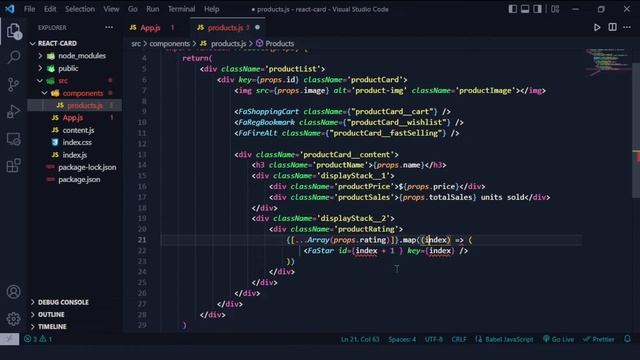
Task: Open the Run menu
Action: coord(153,9)
